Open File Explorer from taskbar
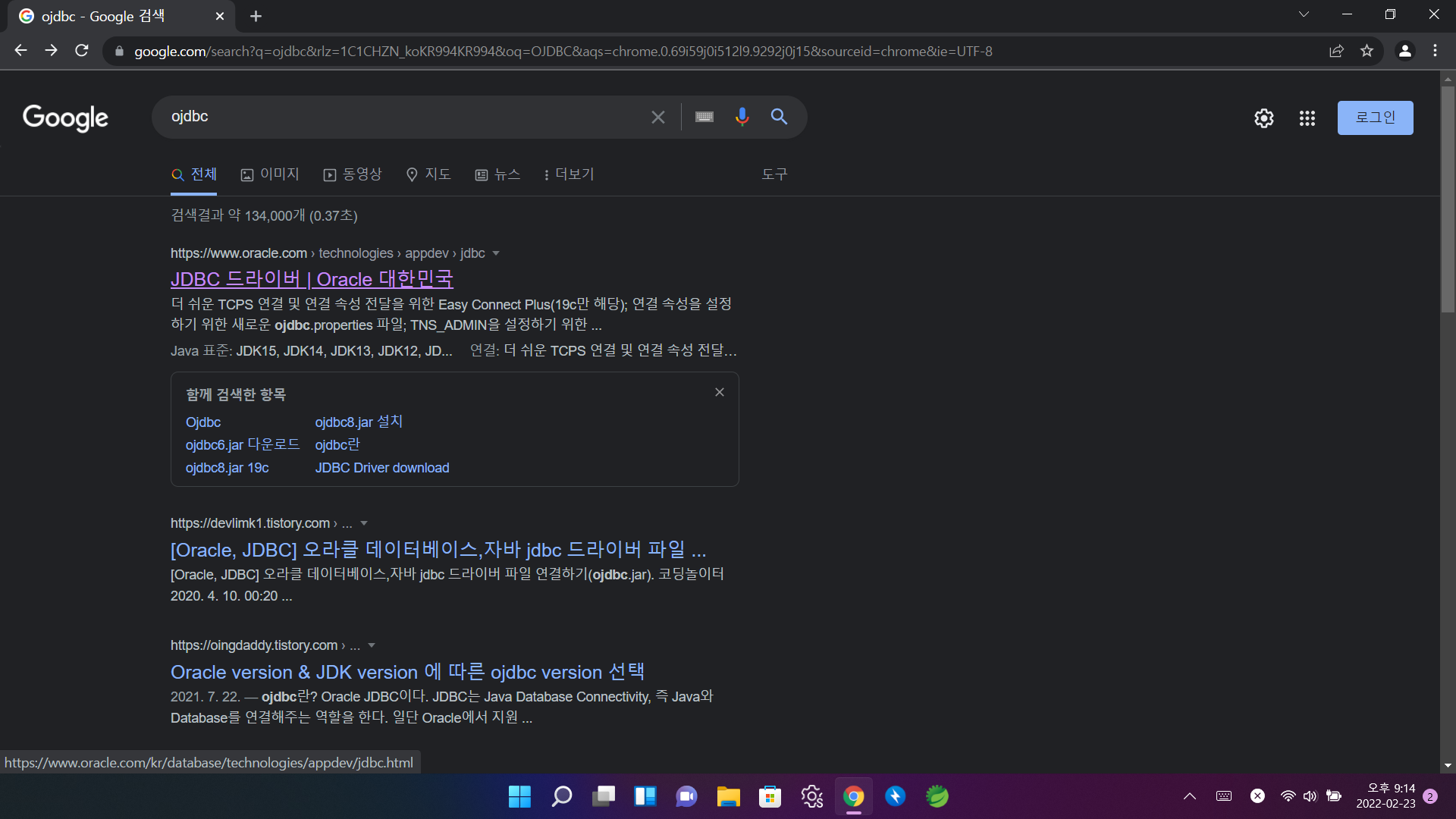Viewport: 1456px width, 819px height. click(x=728, y=796)
